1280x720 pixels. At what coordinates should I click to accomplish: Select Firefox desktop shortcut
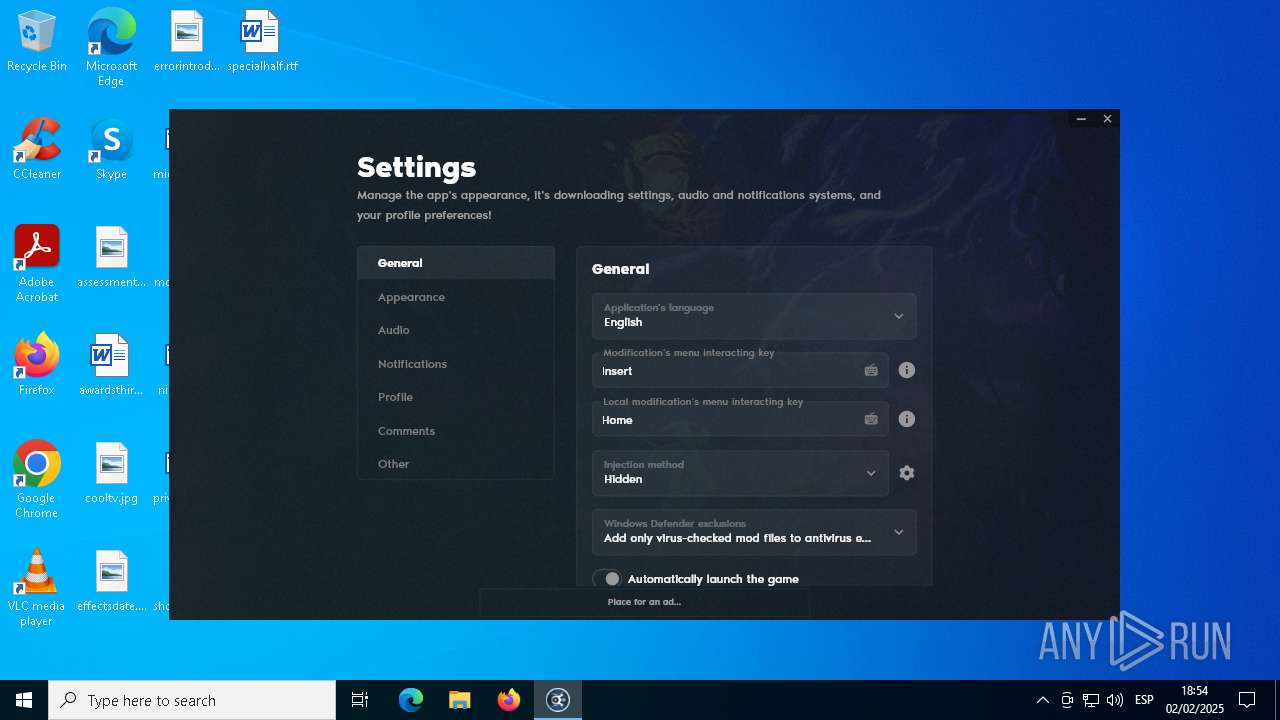click(x=37, y=366)
